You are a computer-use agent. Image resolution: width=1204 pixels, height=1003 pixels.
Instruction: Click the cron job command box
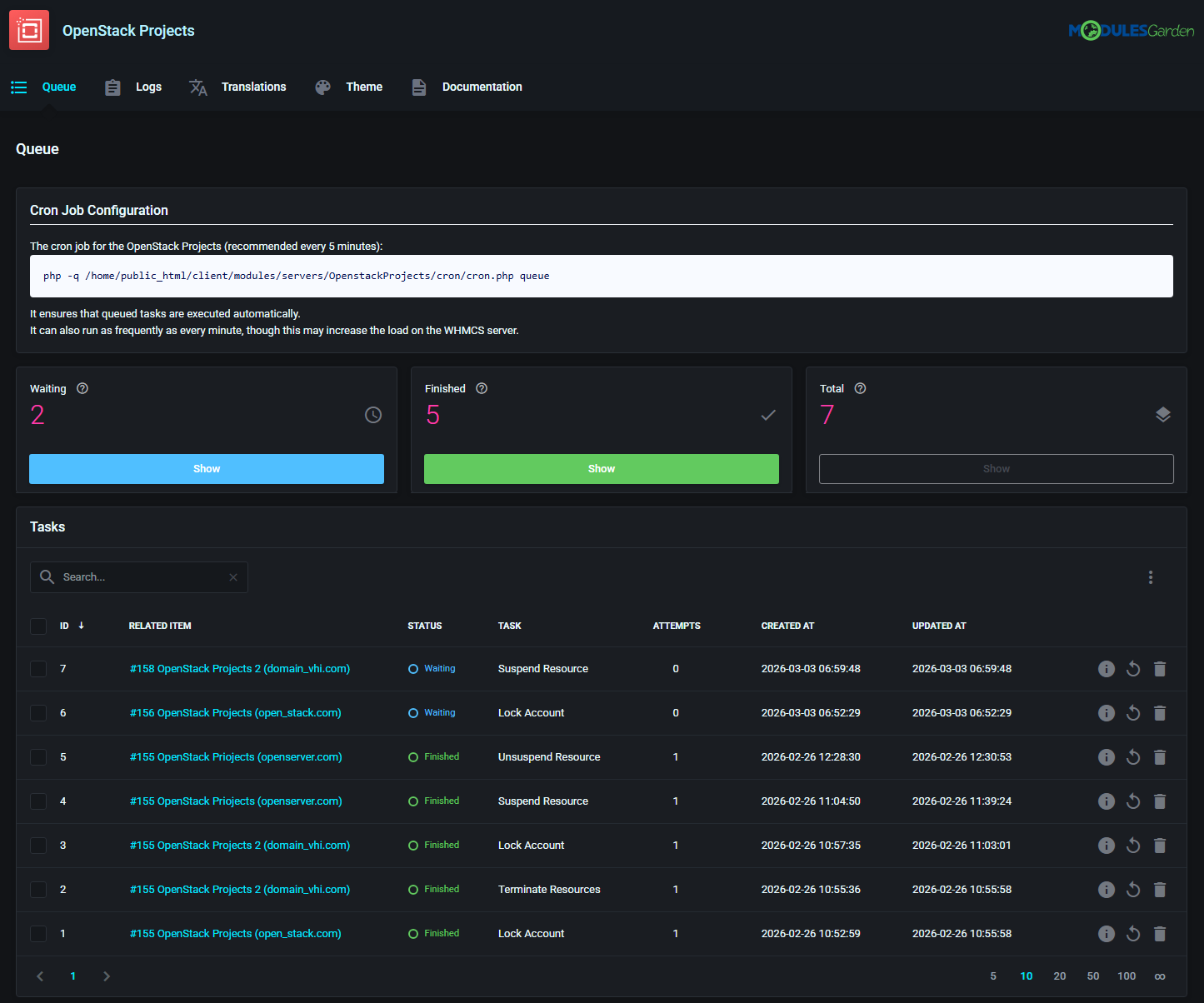[x=602, y=276]
